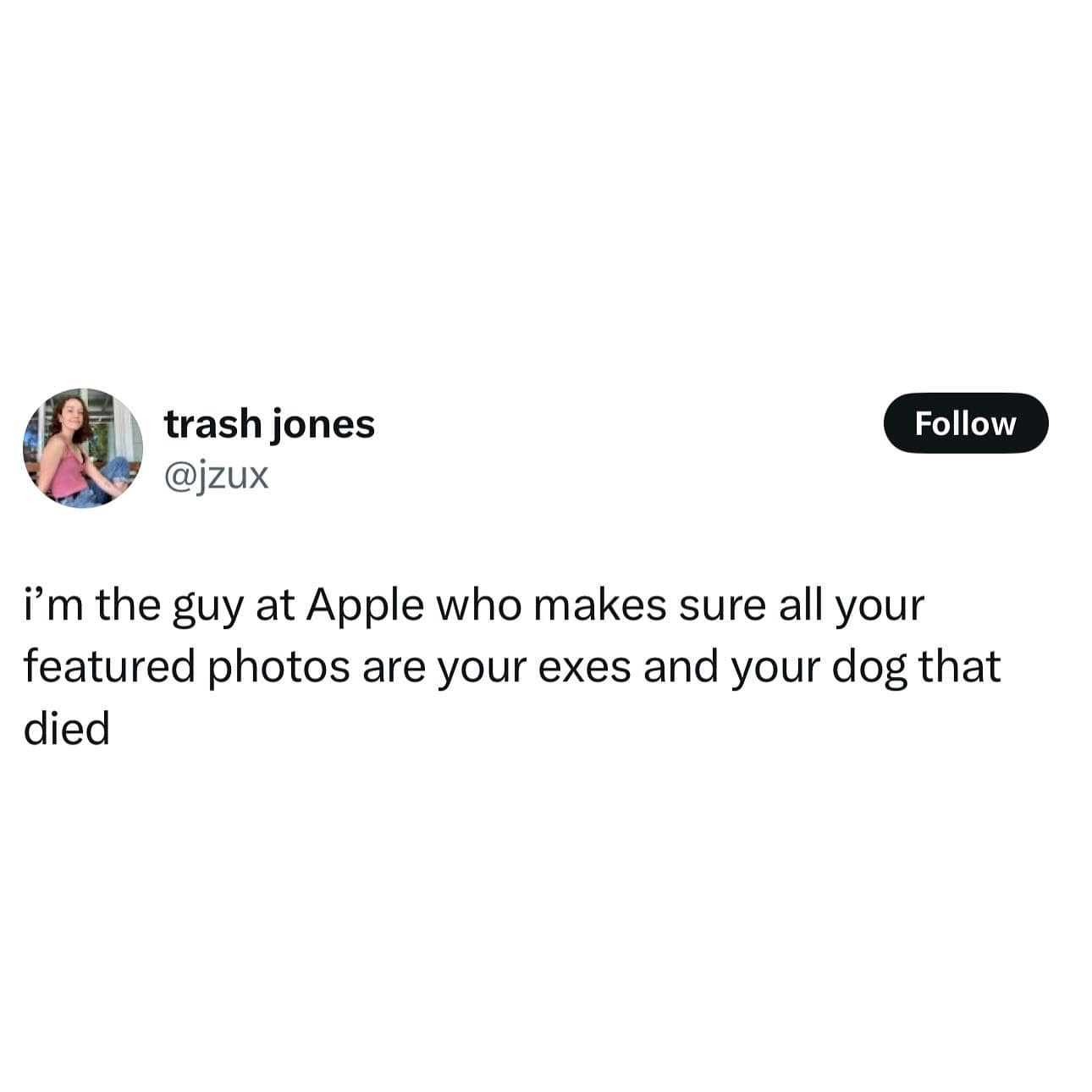Click the Follow button
The height and width of the screenshot is (1092, 1092).
click(x=966, y=423)
